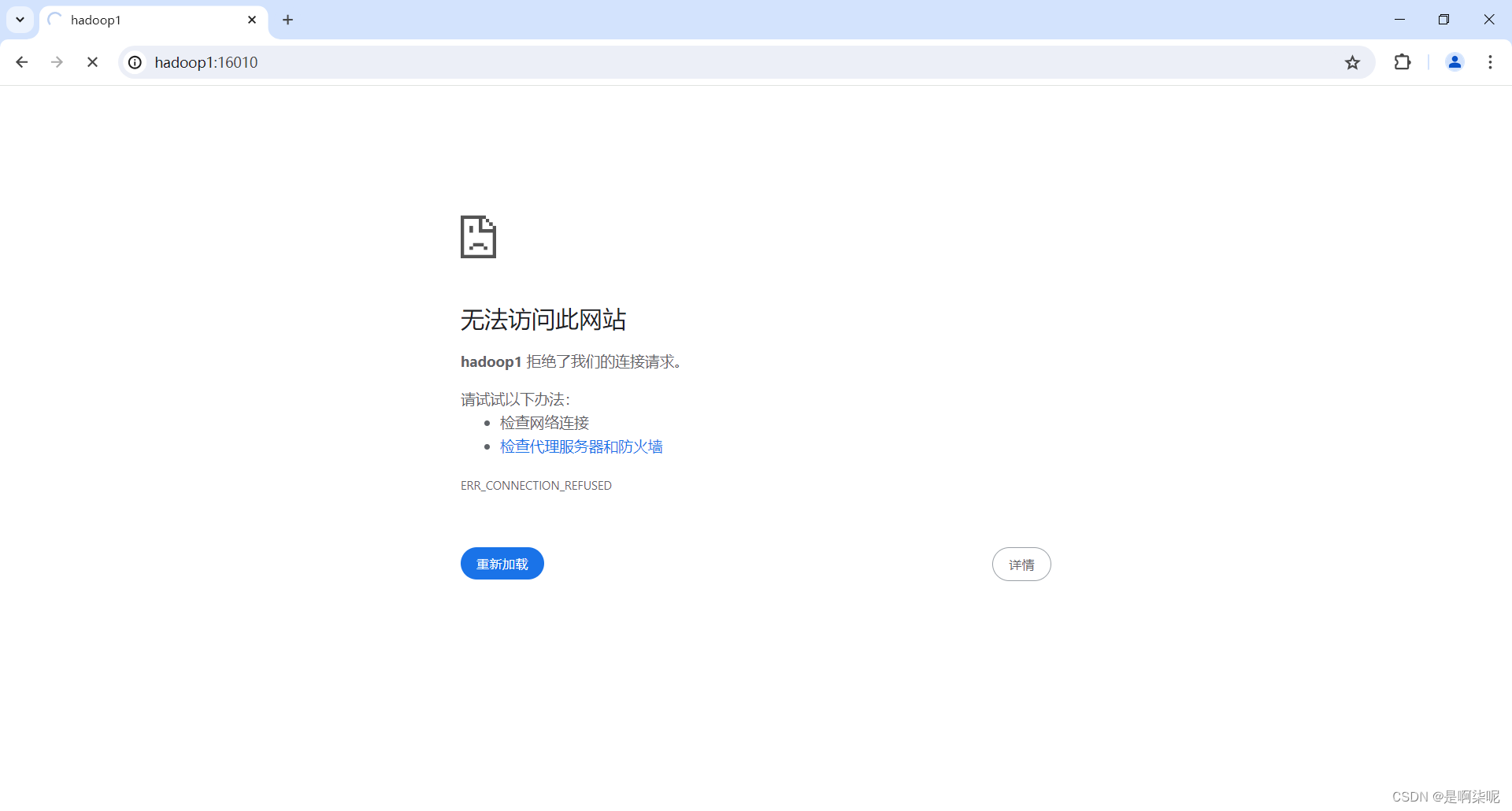
Task: Click the 重新加载 reload button
Action: pyautogui.click(x=502, y=564)
